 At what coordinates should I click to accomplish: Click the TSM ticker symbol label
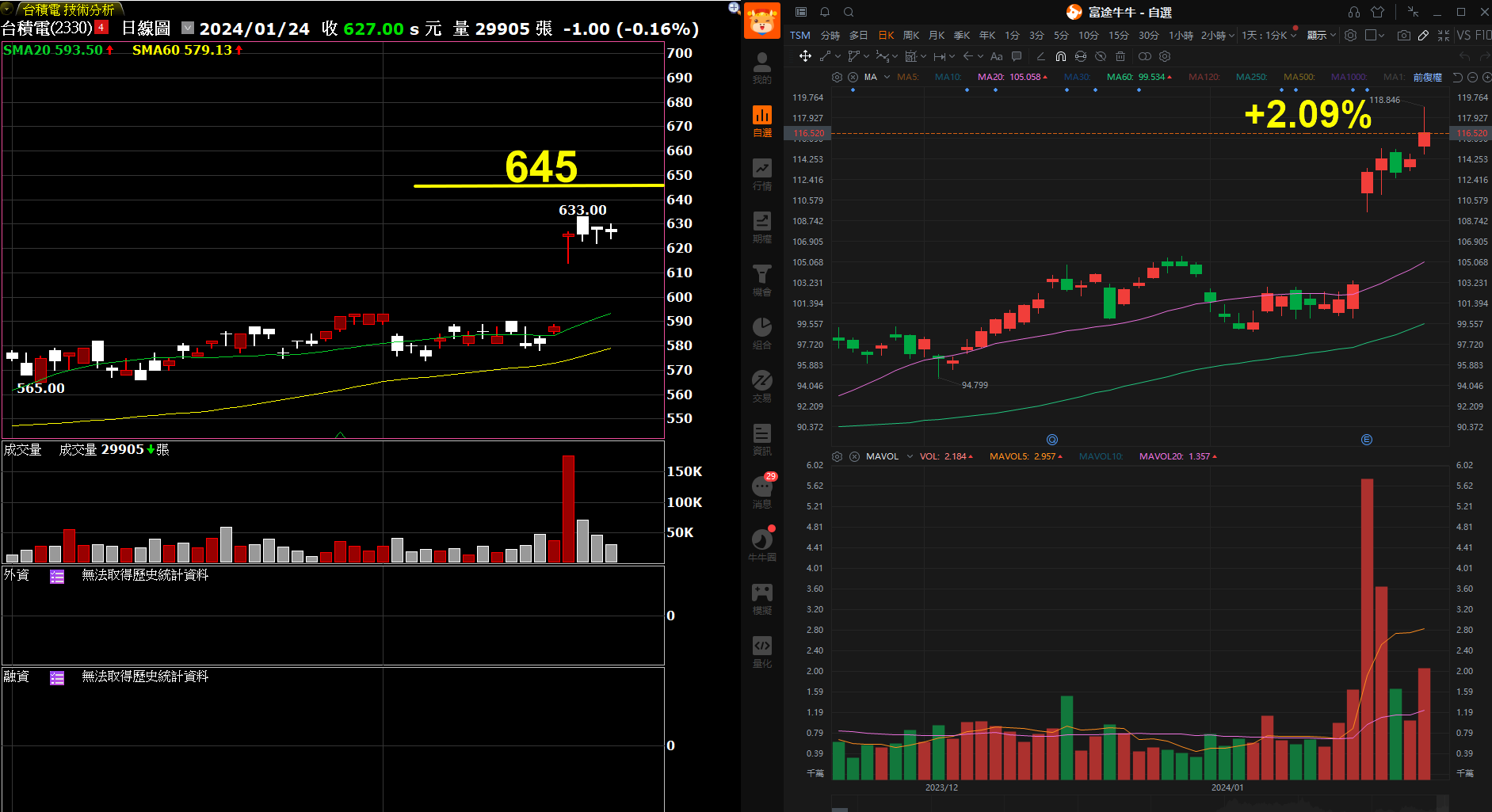[799, 36]
